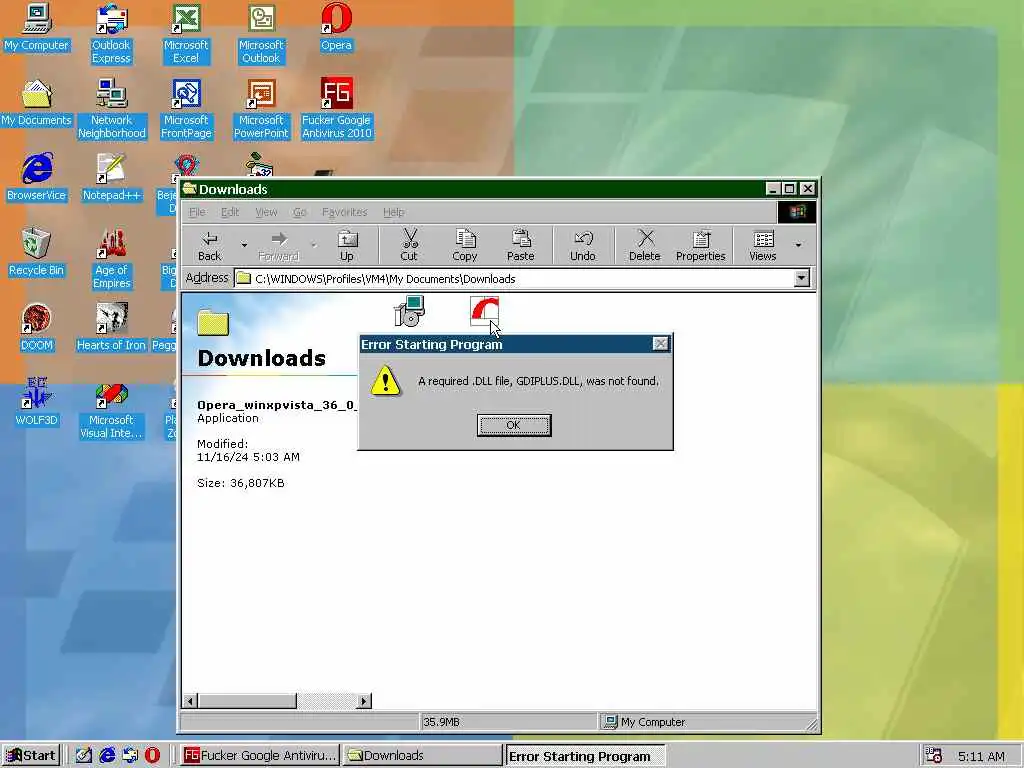The image size is (1024, 768).
Task: Click the system tray scheduler icon
Action: coord(934,756)
